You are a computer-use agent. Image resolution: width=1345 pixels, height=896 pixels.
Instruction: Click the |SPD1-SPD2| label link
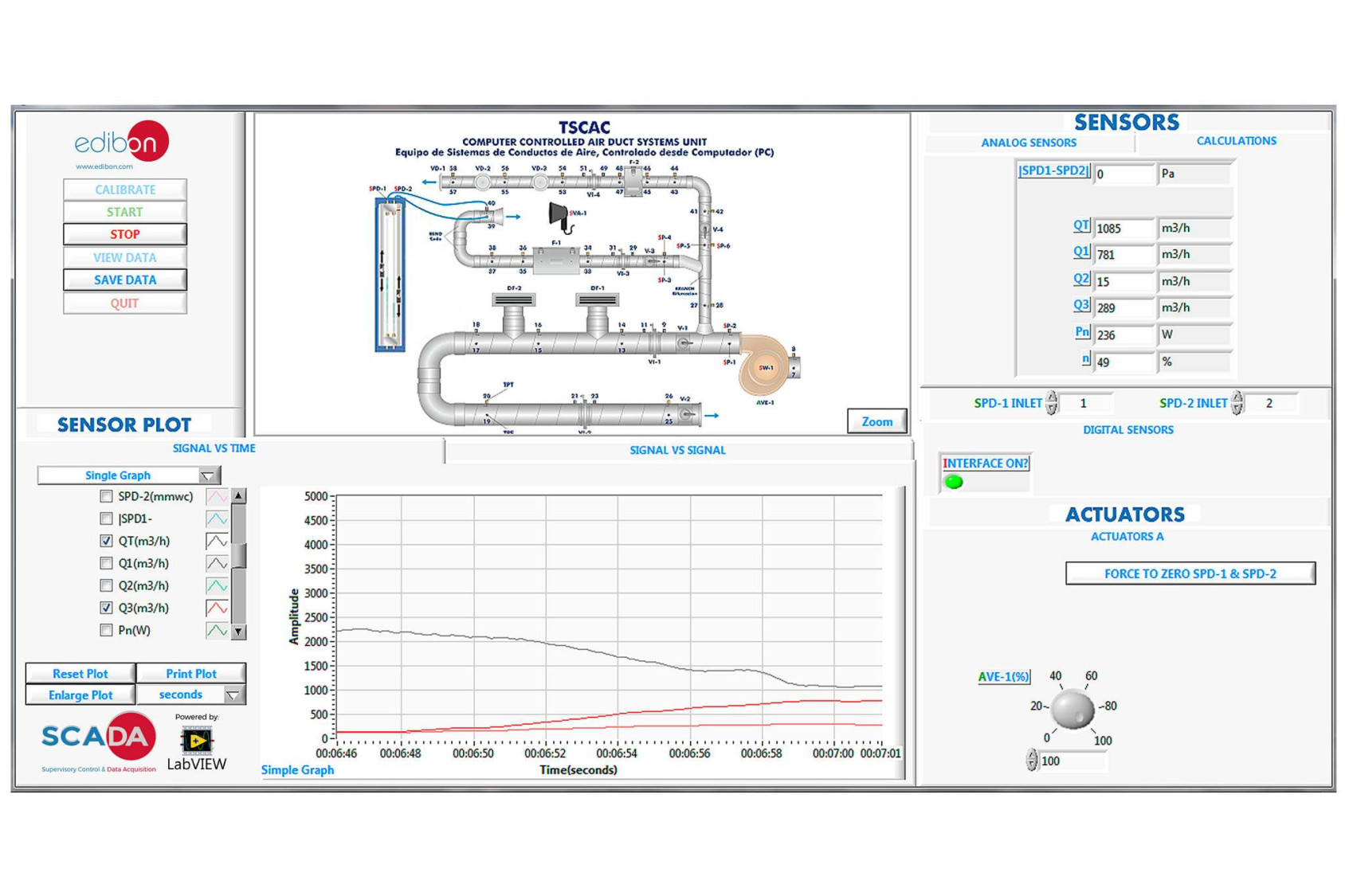coord(1053,170)
